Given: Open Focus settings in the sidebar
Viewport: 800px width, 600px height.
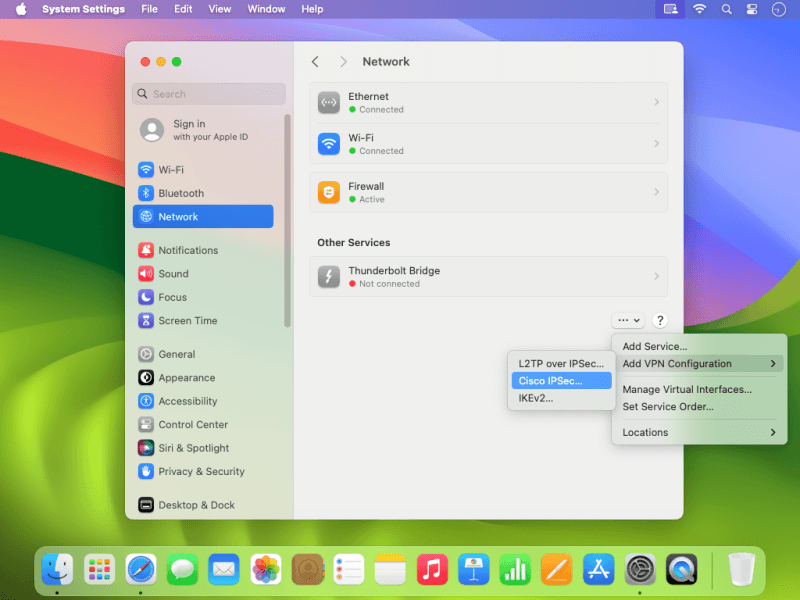Looking at the screenshot, I should click(x=172, y=297).
